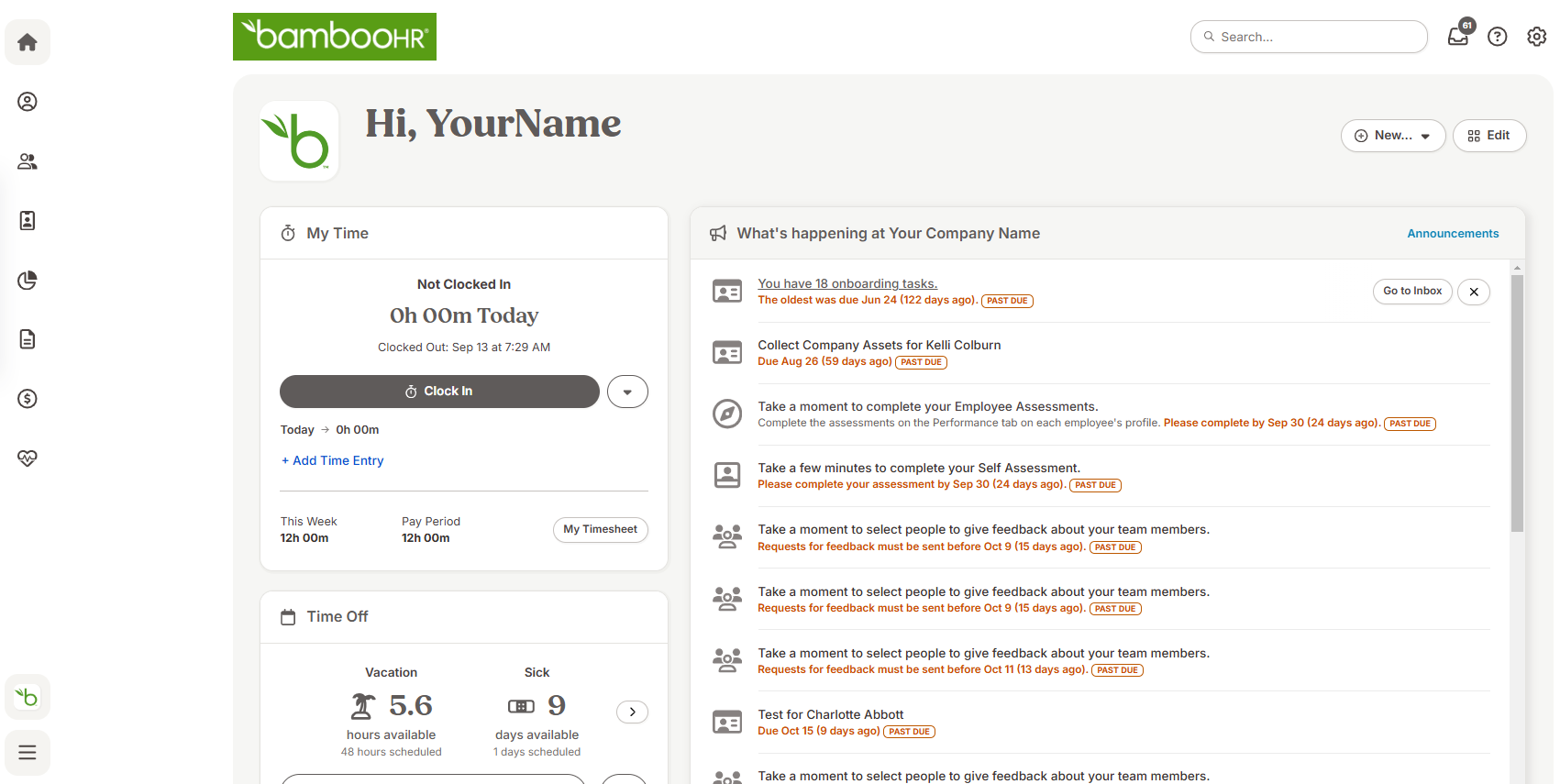Screen dimensions: 1560x784
Task: Open the Payroll dollar icon in sidebar
Action: pyautogui.click(x=28, y=399)
